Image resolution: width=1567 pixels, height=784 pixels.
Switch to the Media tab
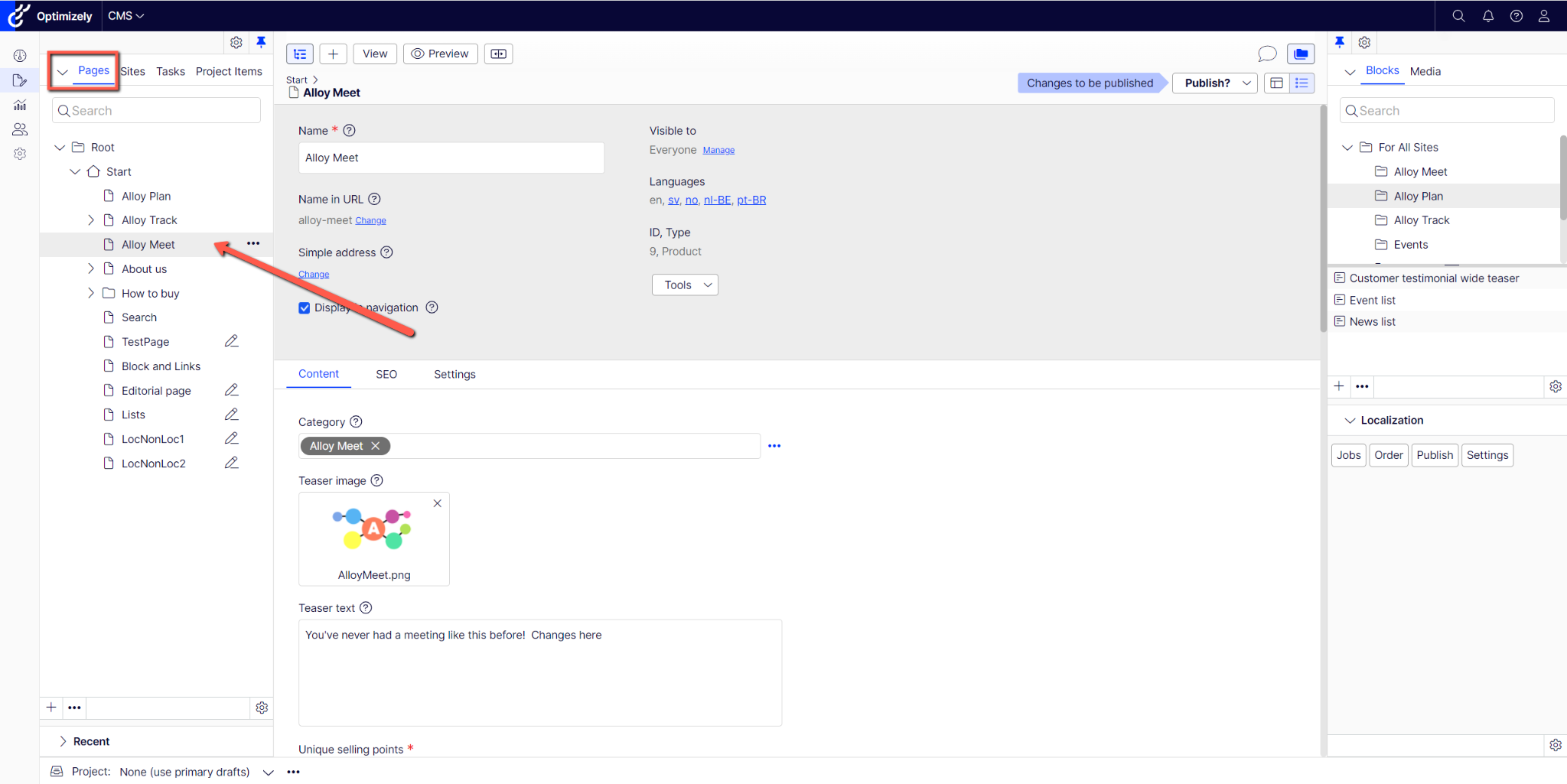[1425, 71]
